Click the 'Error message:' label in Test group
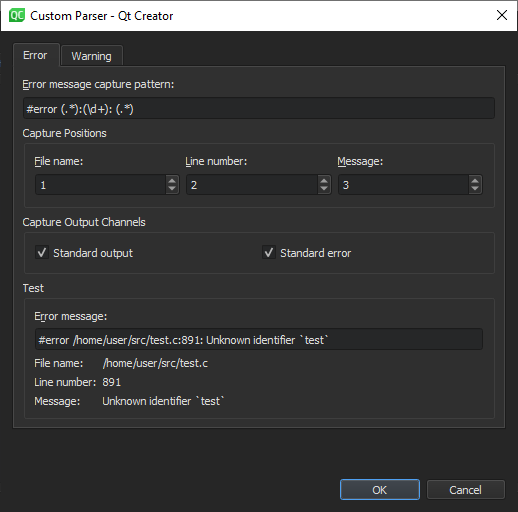This screenshot has width=518, height=512. click(71, 316)
